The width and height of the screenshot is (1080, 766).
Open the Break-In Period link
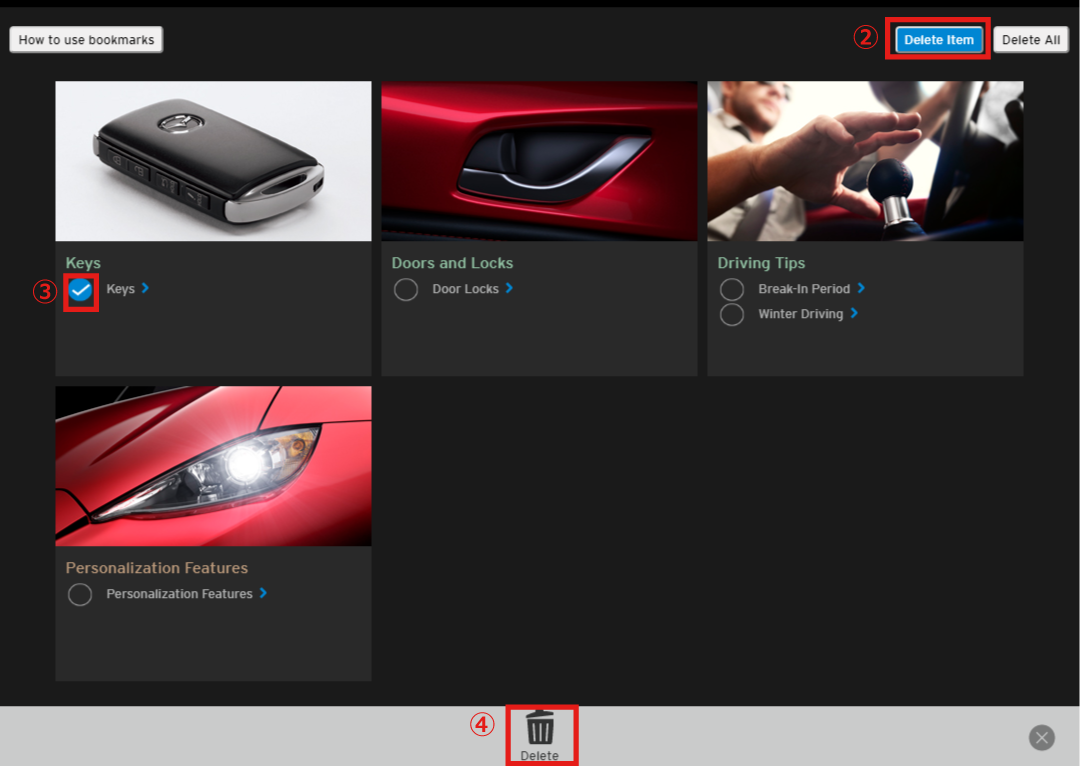(803, 289)
